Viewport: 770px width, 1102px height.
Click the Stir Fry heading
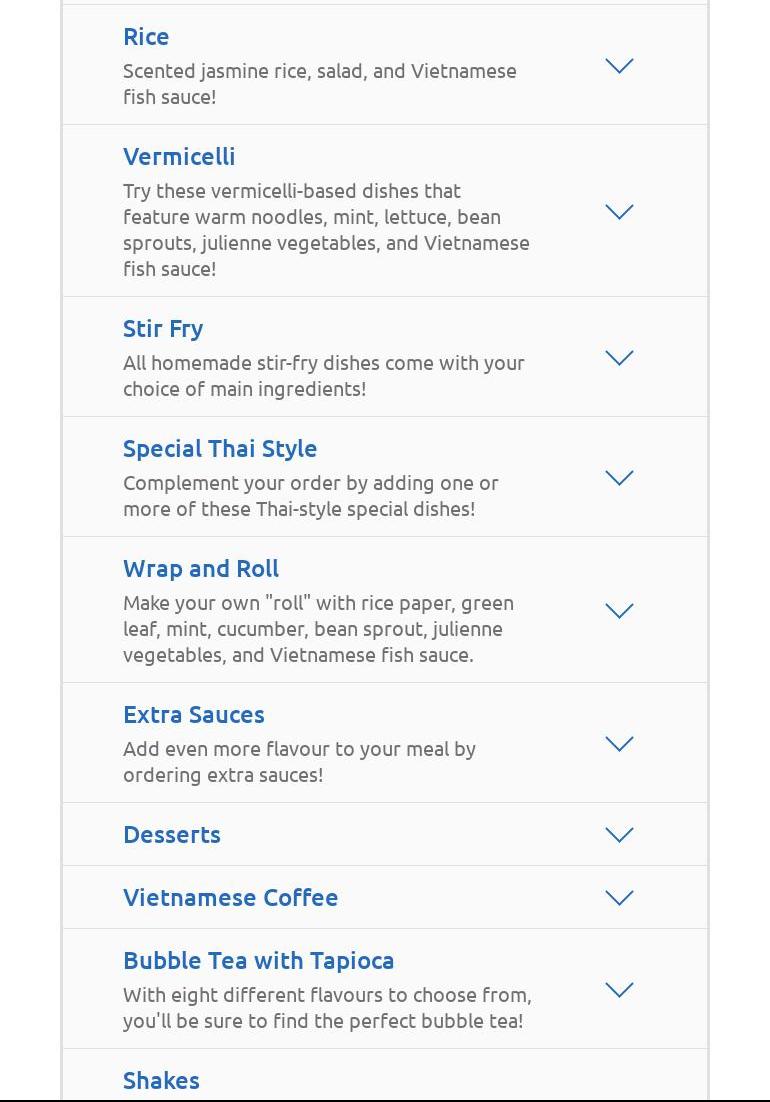pos(163,329)
